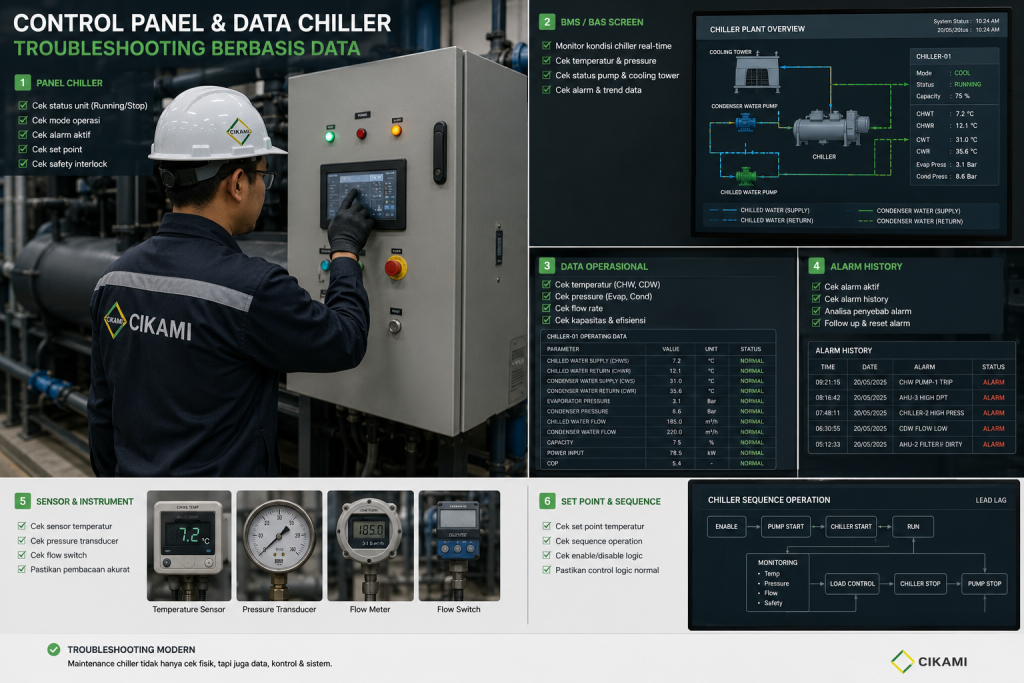The image size is (1024, 683).
Task: Click the black door handle on cabinet
Action: (x=440, y=152)
